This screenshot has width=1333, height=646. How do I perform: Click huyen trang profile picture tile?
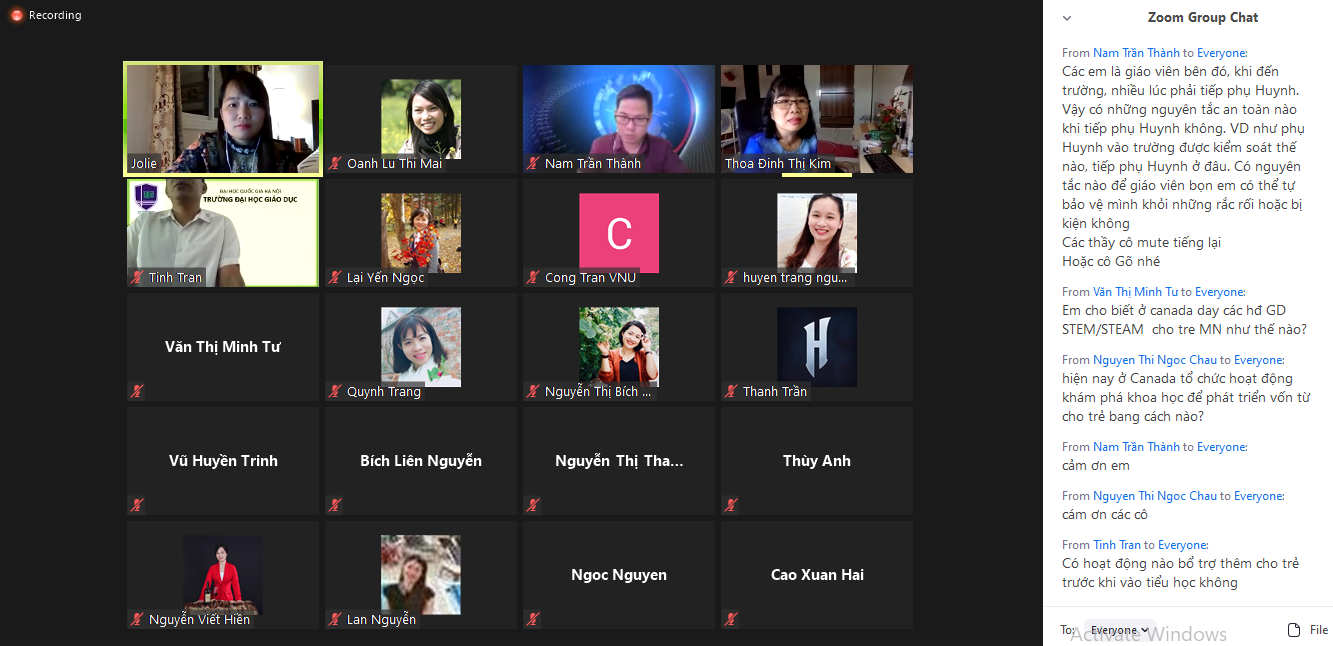816,232
